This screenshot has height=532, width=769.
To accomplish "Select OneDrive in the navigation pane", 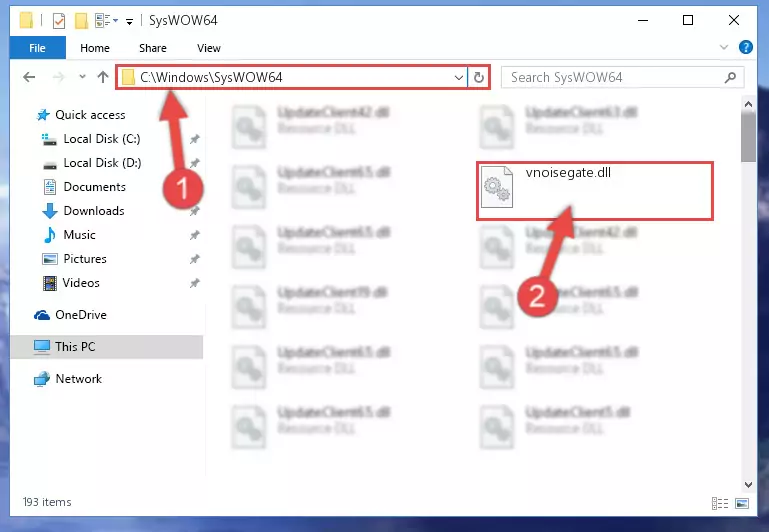I will click(x=81, y=315).
